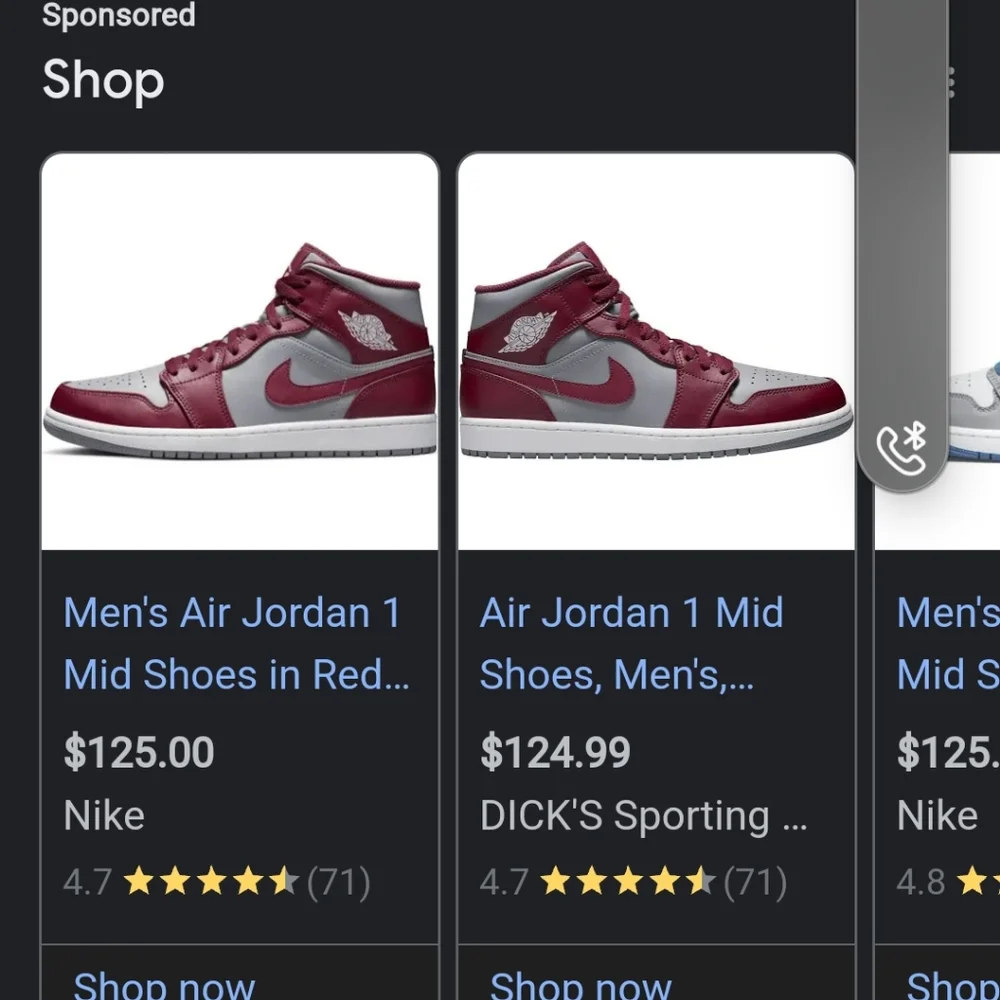Open the Nike burgundy Air Jordan shoe image

[240, 351]
